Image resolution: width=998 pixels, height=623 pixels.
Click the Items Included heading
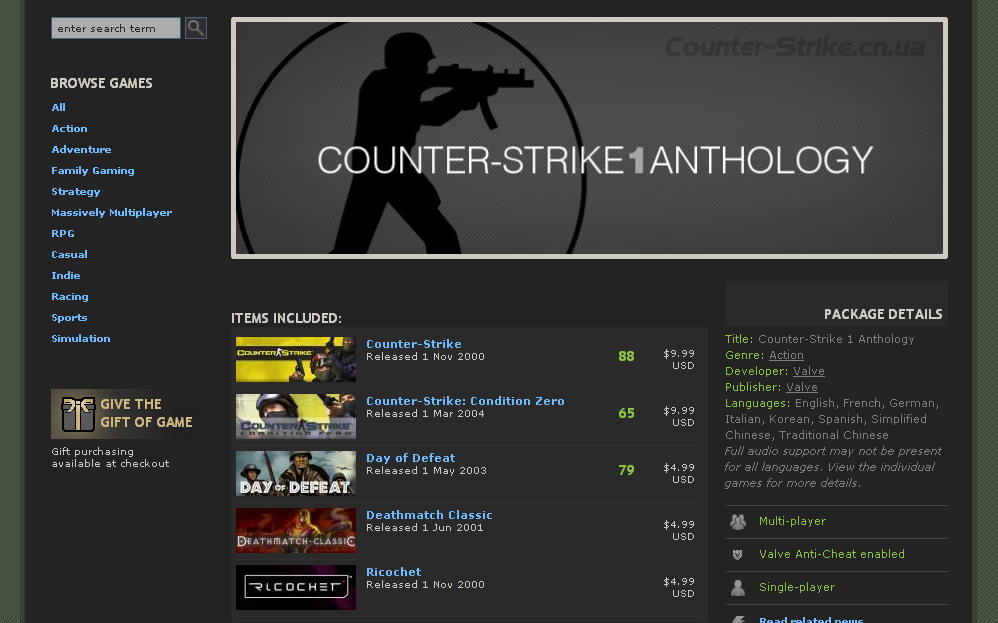[x=286, y=318]
